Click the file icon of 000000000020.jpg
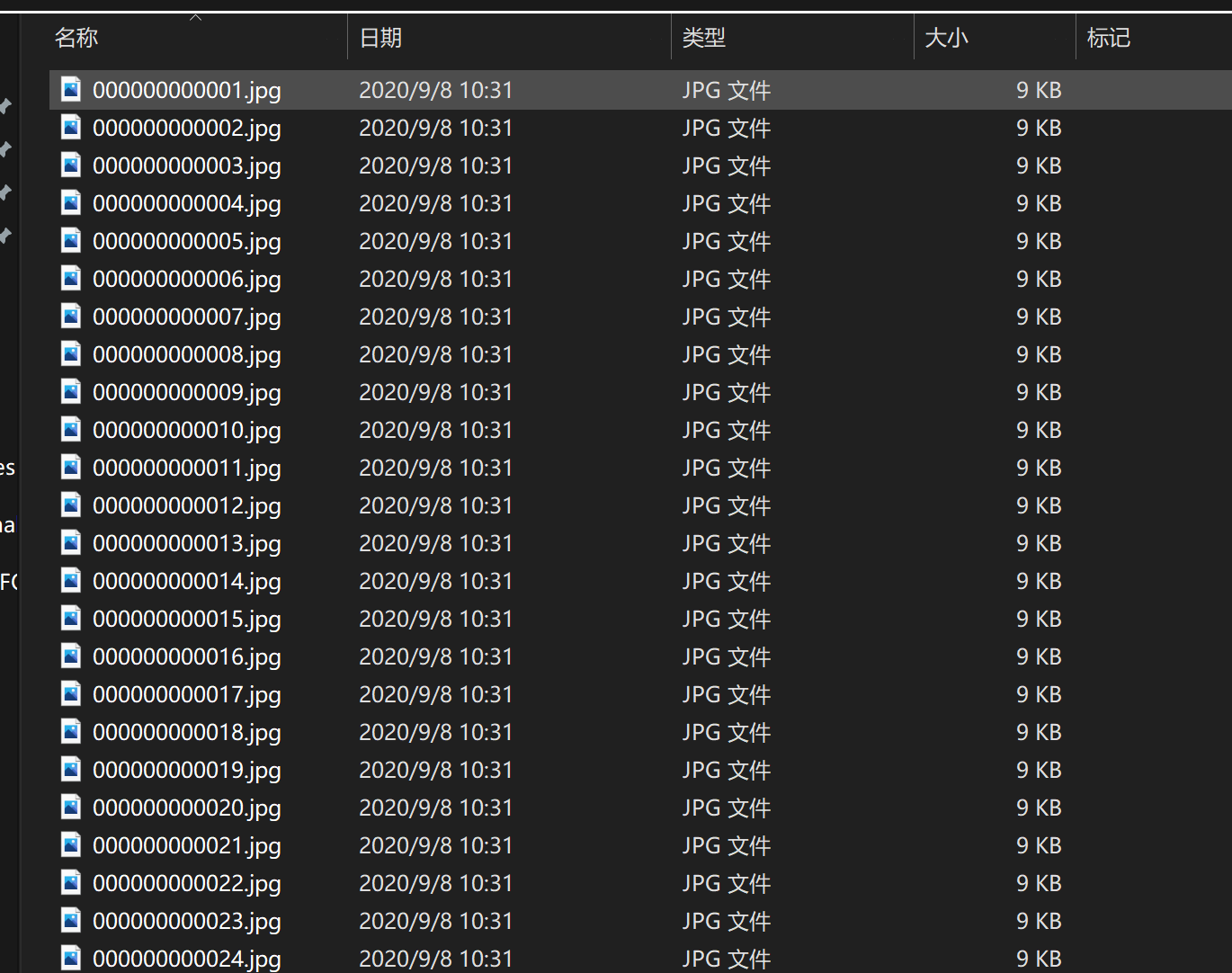Image resolution: width=1232 pixels, height=973 pixels. coord(71,807)
